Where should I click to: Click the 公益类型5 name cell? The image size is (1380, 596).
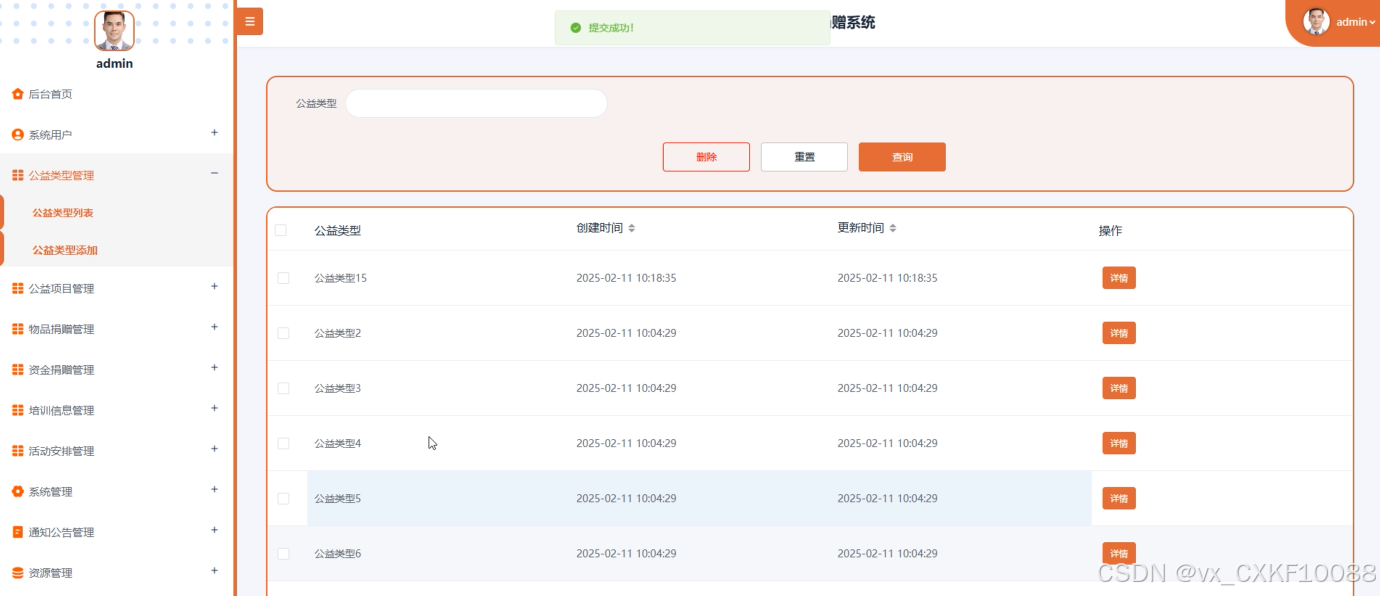(338, 498)
